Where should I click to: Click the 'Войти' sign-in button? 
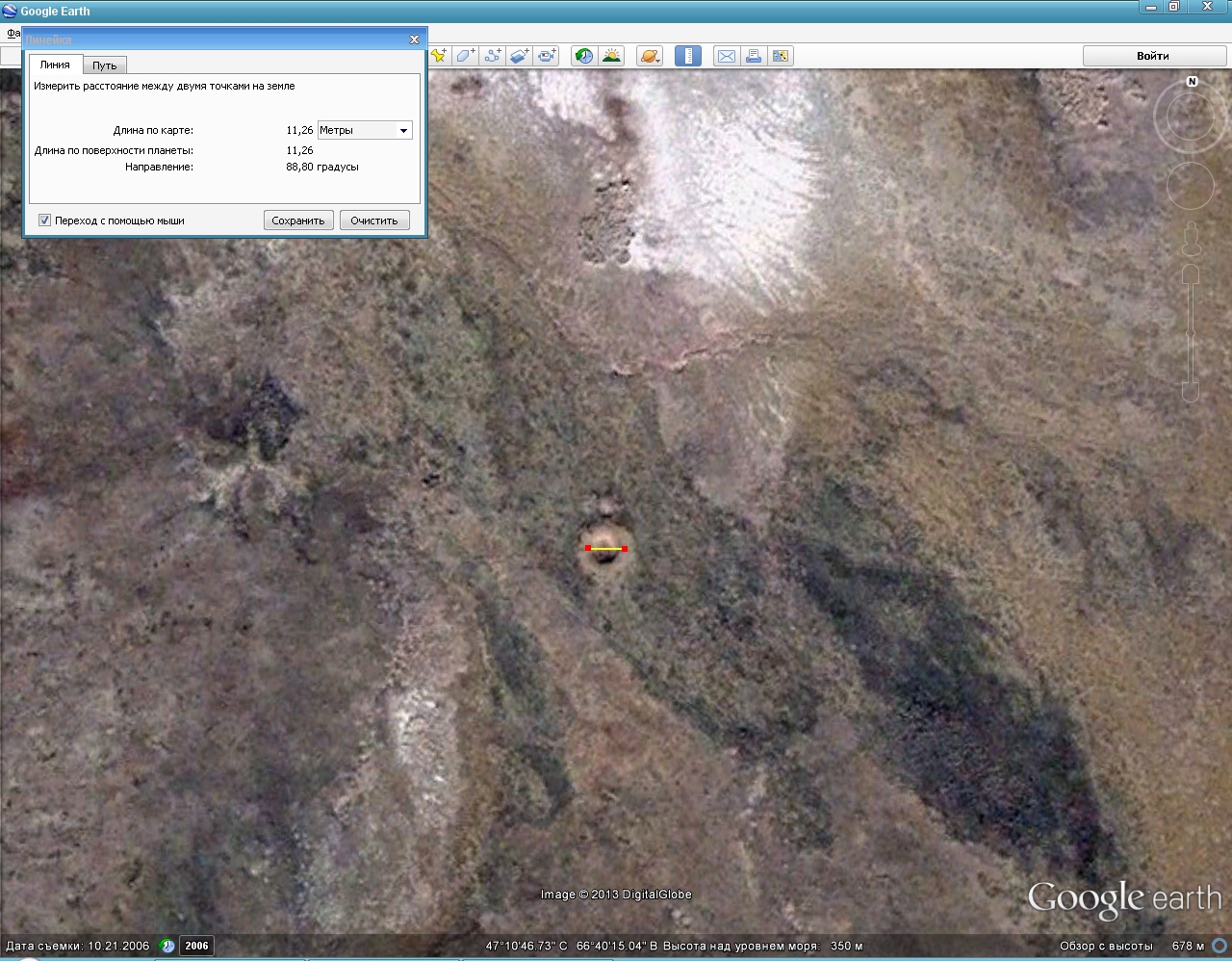coord(1152,56)
